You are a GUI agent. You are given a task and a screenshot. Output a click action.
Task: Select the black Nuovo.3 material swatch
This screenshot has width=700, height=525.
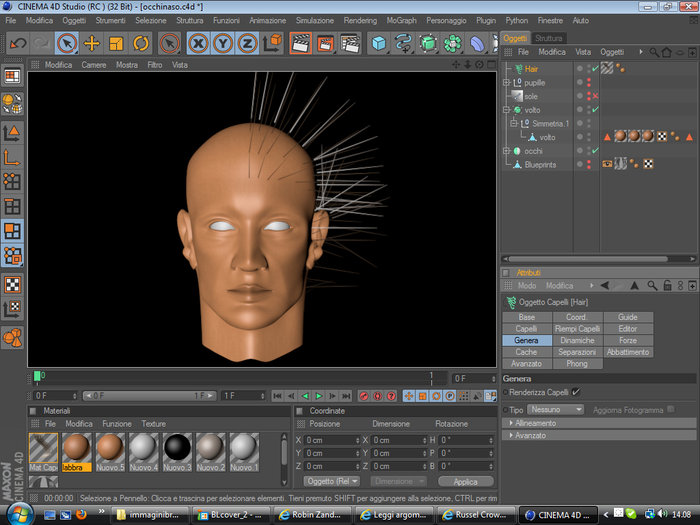[178, 448]
